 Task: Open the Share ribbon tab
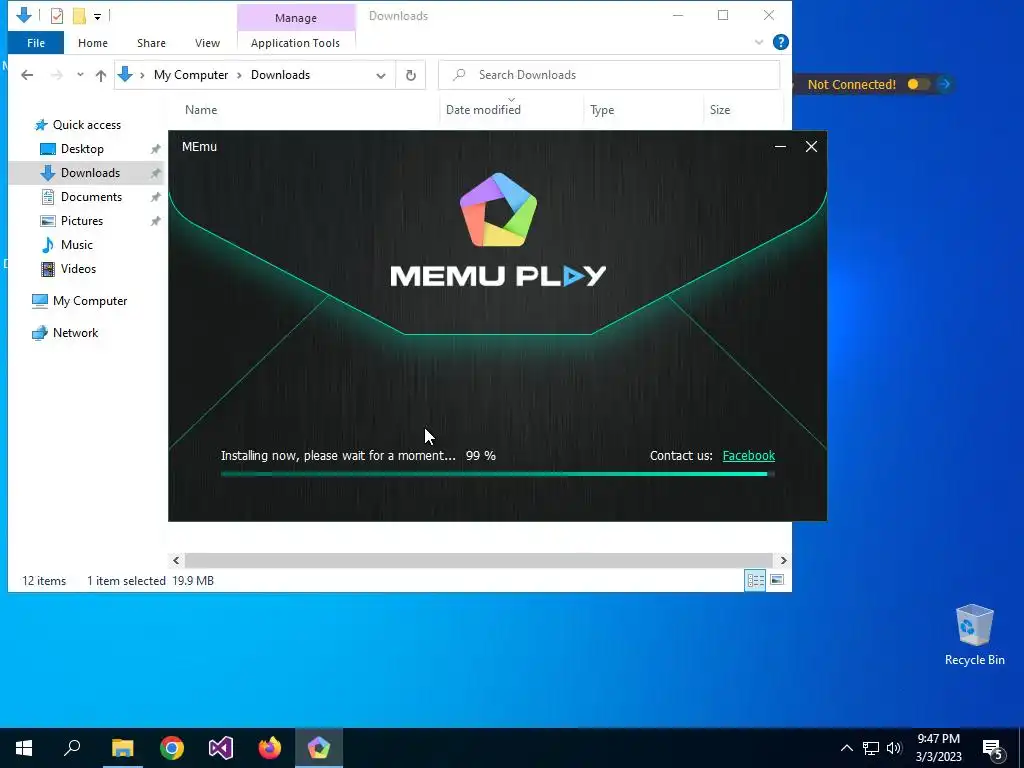point(151,43)
